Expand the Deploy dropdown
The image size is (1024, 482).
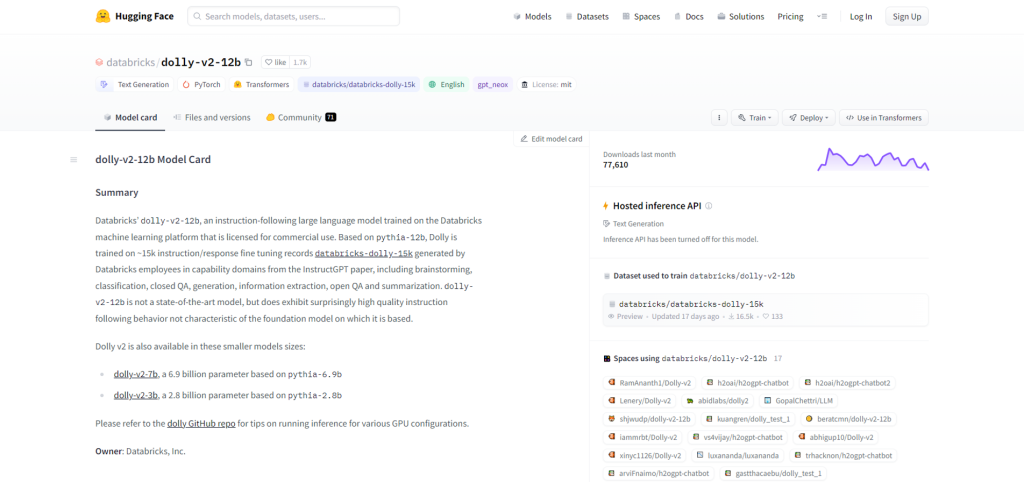(x=808, y=117)
